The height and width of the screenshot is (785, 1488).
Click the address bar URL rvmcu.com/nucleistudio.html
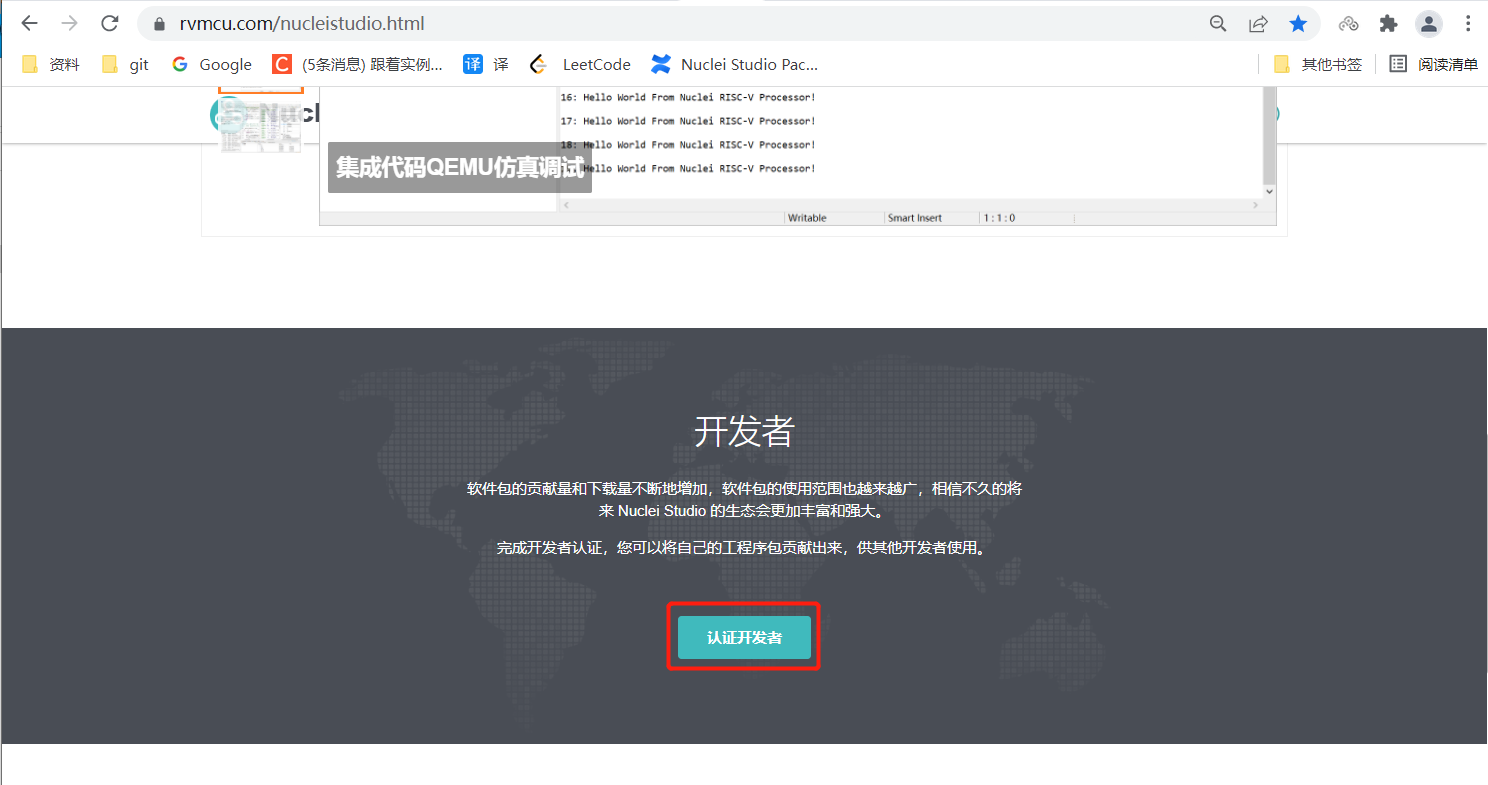click(302, 23)
